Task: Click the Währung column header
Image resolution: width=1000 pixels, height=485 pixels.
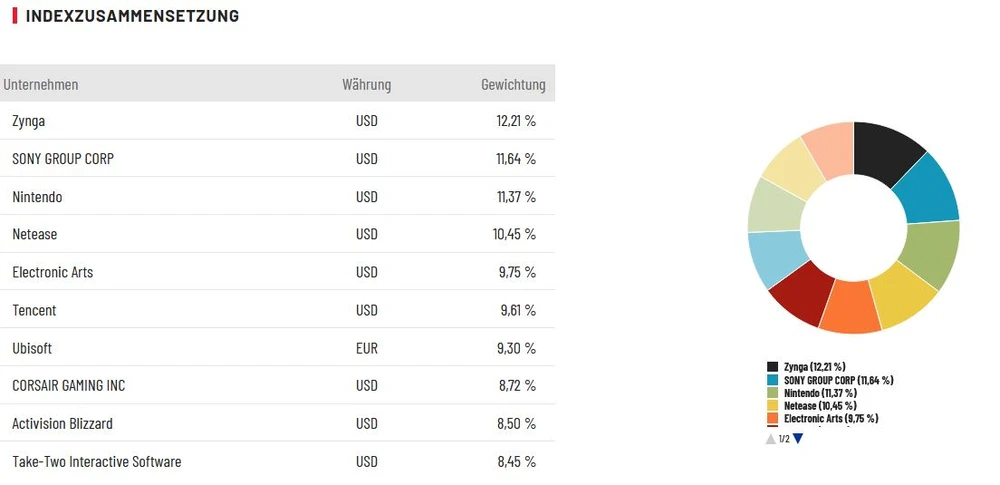Action: pyautogui.click(x=366, y=85)
